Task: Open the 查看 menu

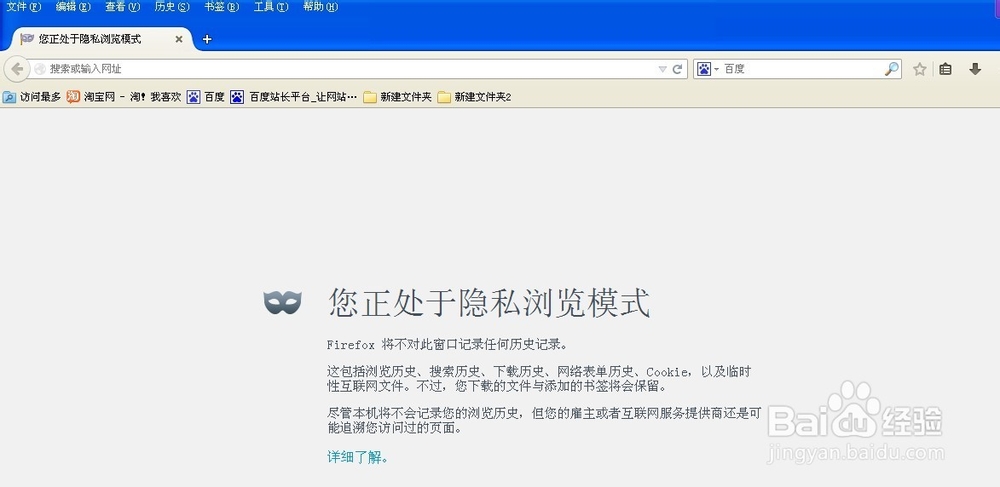Action: (122, 7)
